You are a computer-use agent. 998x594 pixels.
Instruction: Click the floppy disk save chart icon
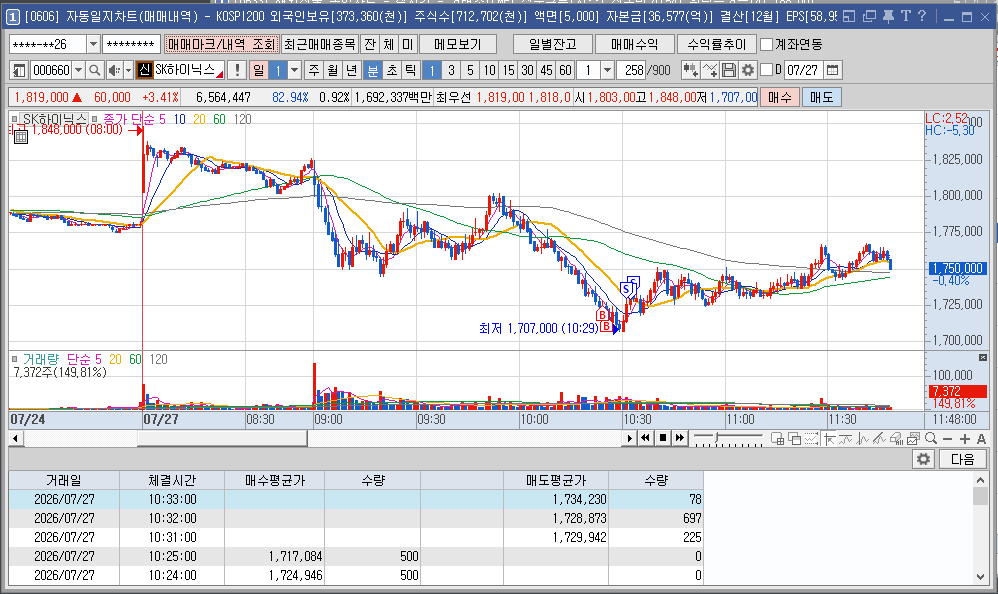click(x=729, y=70)
